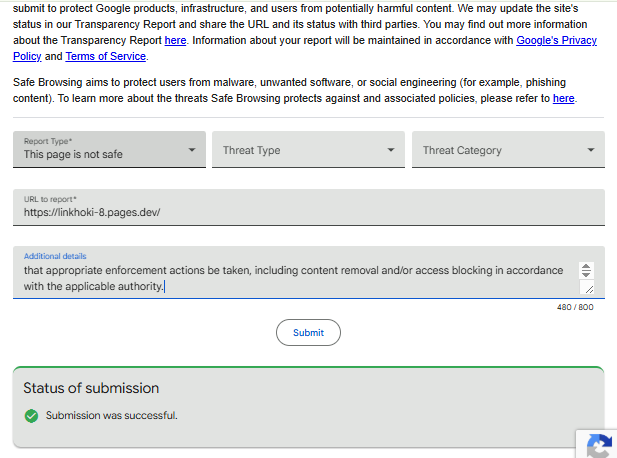Image resolution: width=617 pixels, height=458 pixels.
Task: Click the green success checkmark icon
Action: click(31, 416)
